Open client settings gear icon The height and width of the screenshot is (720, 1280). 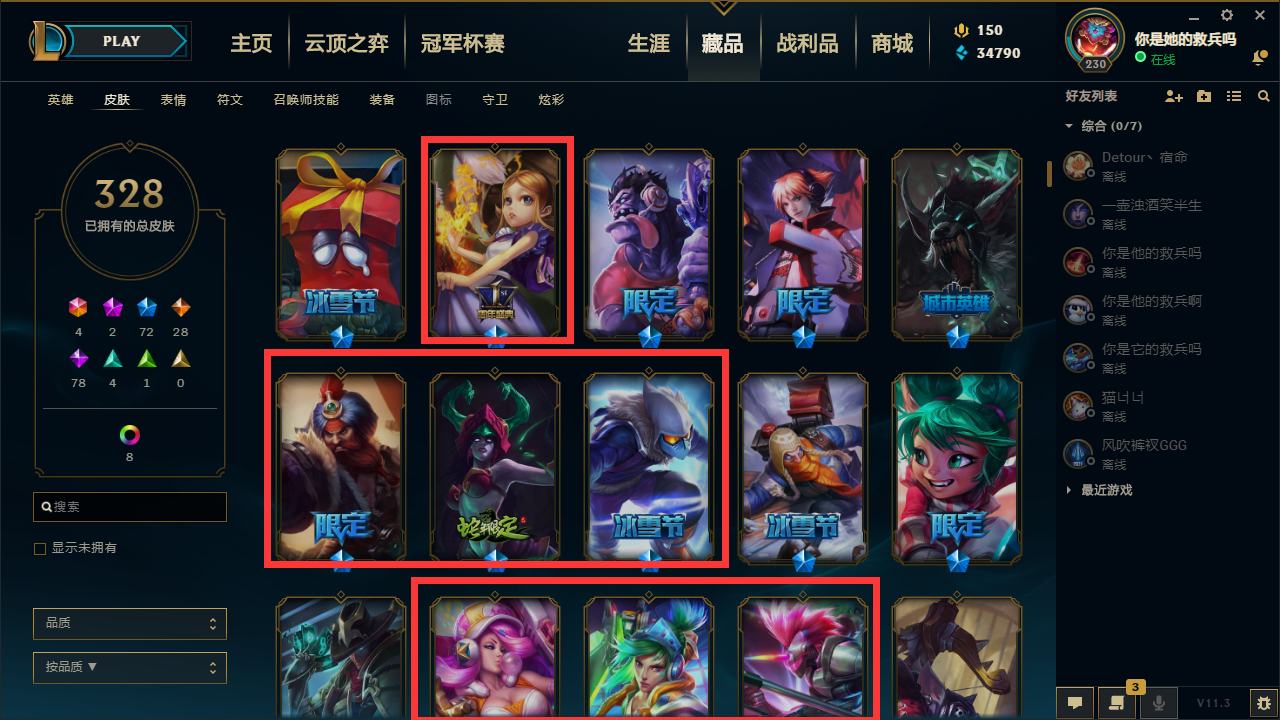tap(1227, 15)
